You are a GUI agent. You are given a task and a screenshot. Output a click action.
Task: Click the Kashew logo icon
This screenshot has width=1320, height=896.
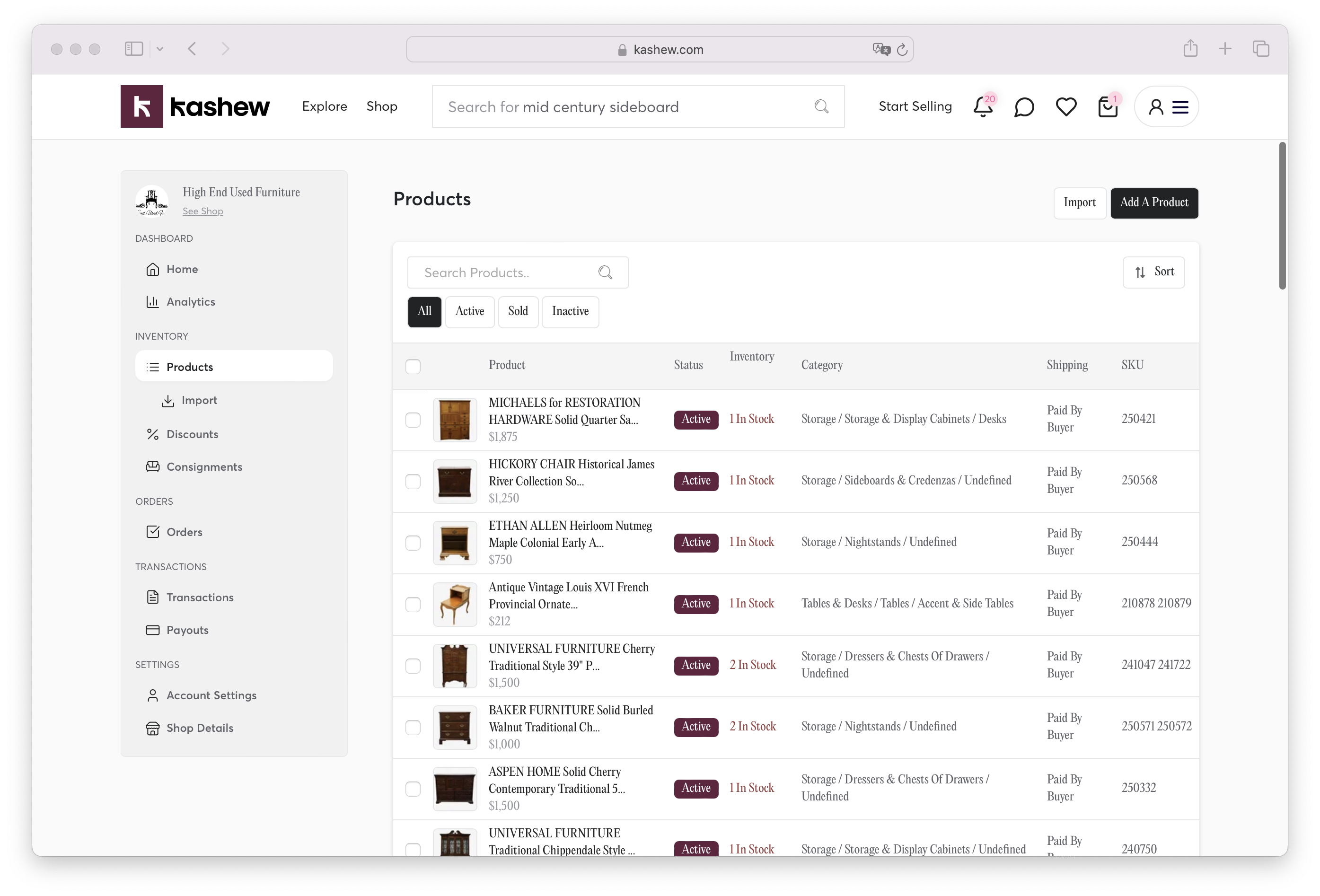141,107
